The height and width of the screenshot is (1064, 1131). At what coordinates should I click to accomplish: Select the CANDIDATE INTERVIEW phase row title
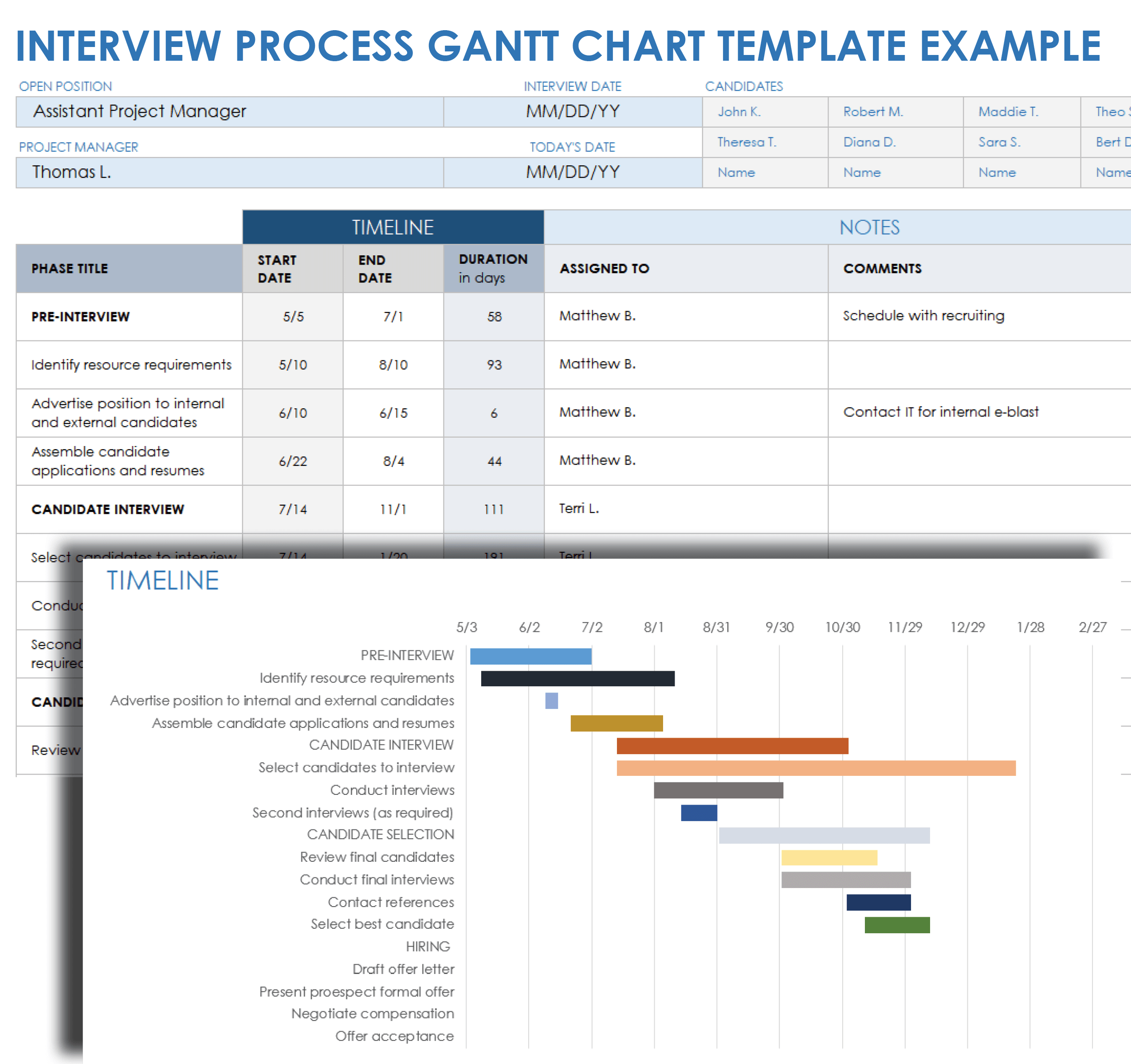[x=108, y=509]
